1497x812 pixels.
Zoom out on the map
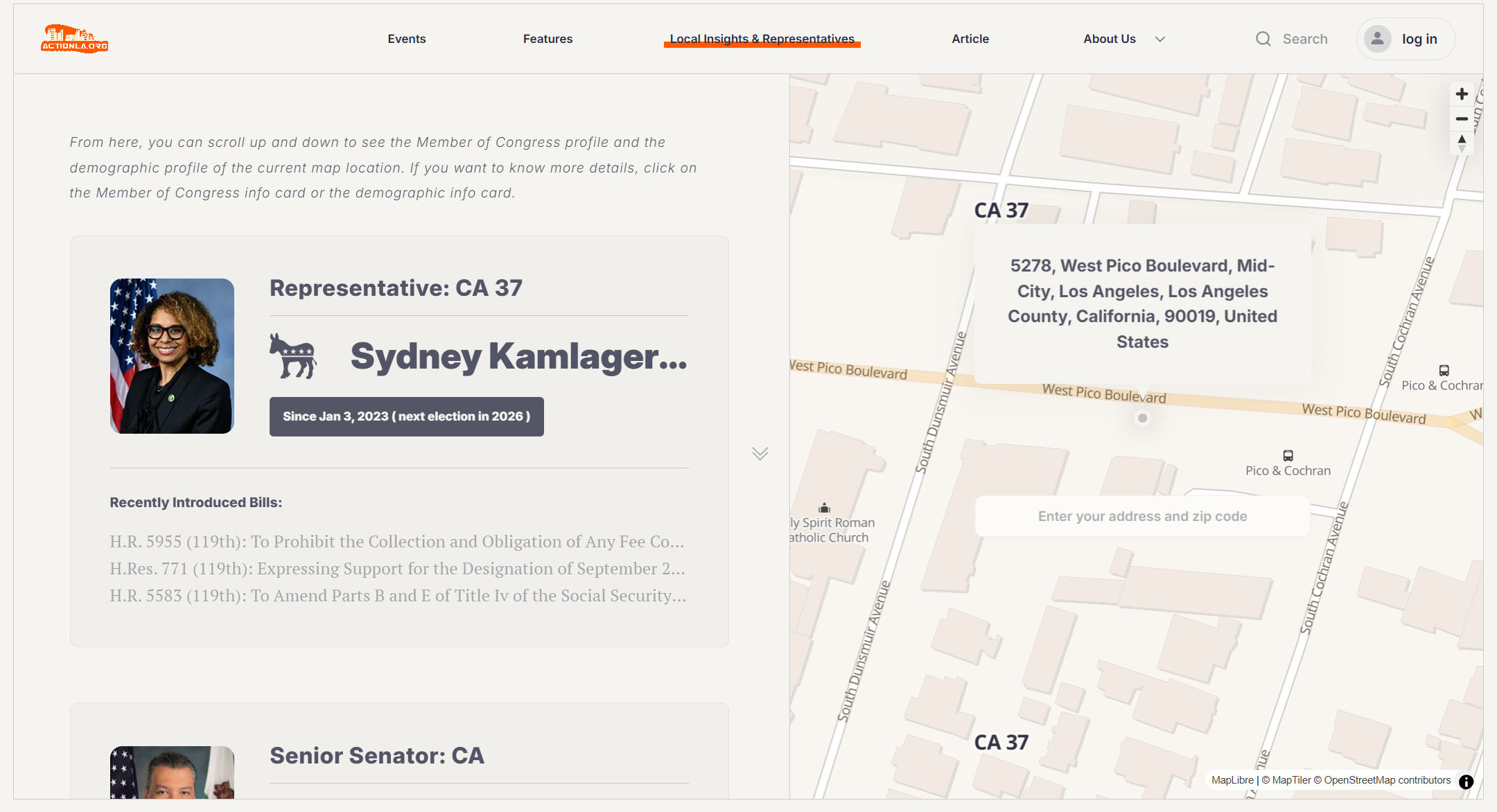pos(1462,119)
